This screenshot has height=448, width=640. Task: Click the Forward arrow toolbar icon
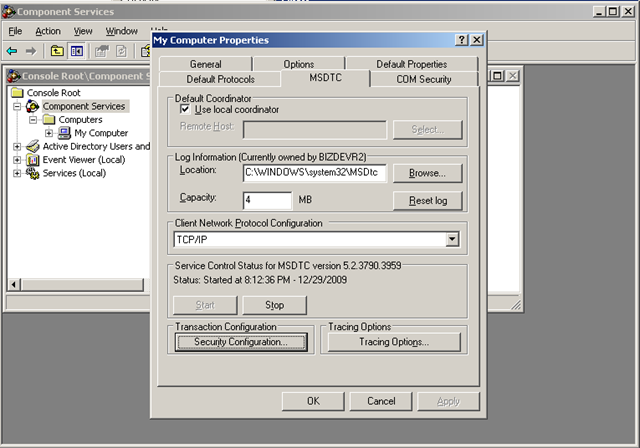point(31,51)
